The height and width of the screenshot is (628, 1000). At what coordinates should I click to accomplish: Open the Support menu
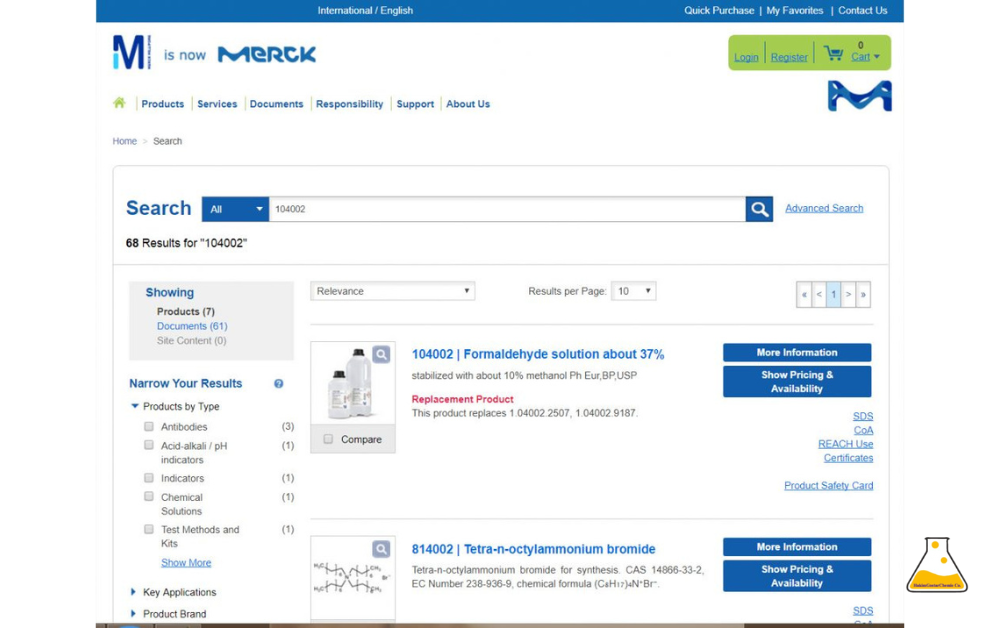[x=415, y=104]
